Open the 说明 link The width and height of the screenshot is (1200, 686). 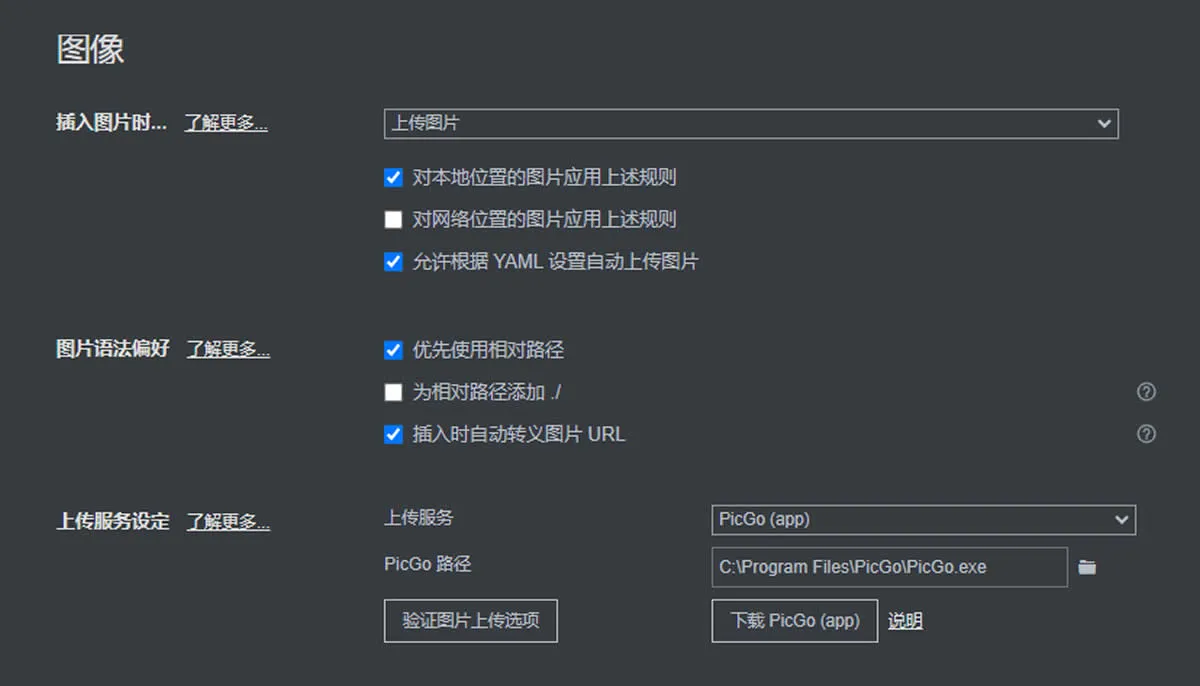[905, 621]
